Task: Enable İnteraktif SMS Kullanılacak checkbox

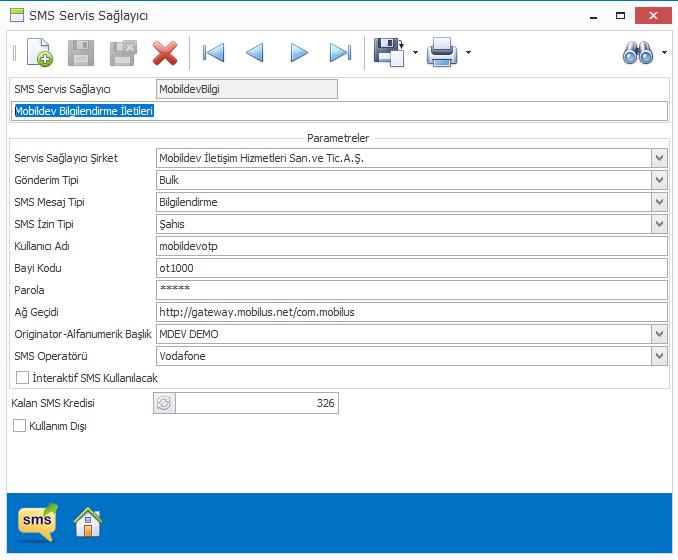Action: (22, 378)
